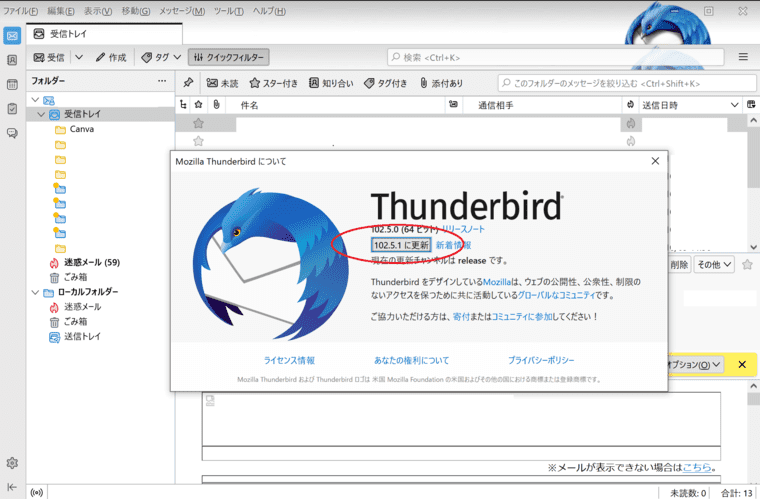
Task: Open the Thunderbird app menu hamburger
Action: 743,57
